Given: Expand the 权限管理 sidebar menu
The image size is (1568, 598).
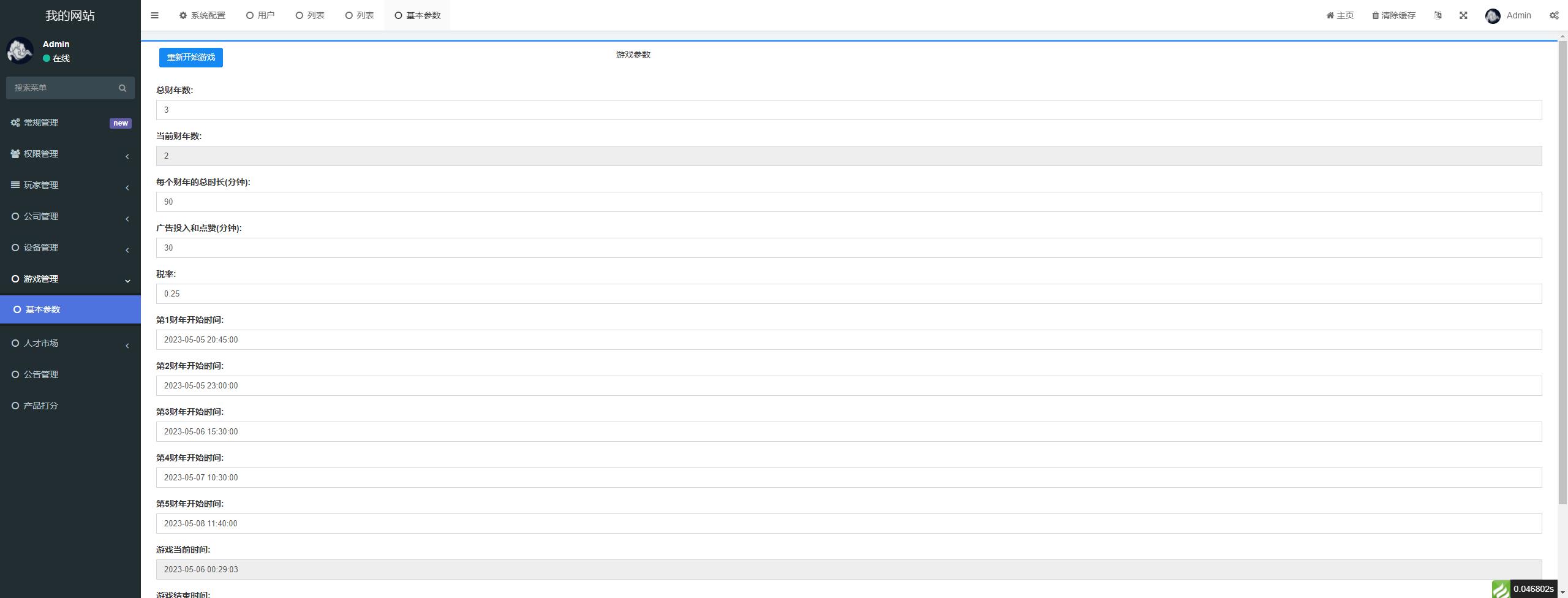Looking at the screenshot, I should (70, 154).
